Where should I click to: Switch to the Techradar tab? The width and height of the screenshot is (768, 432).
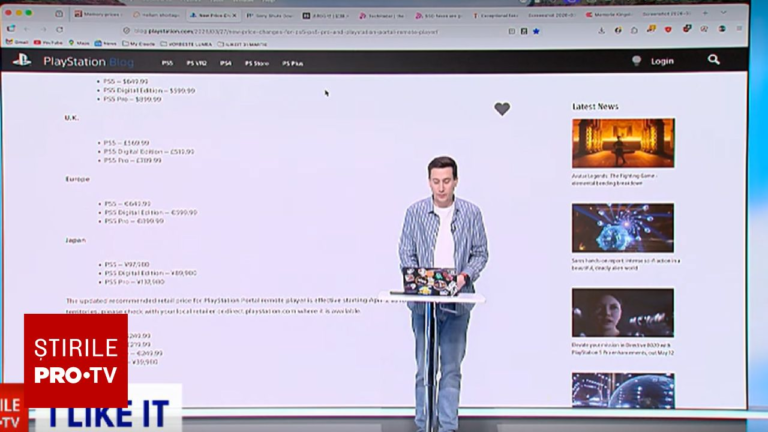[382, 16]
